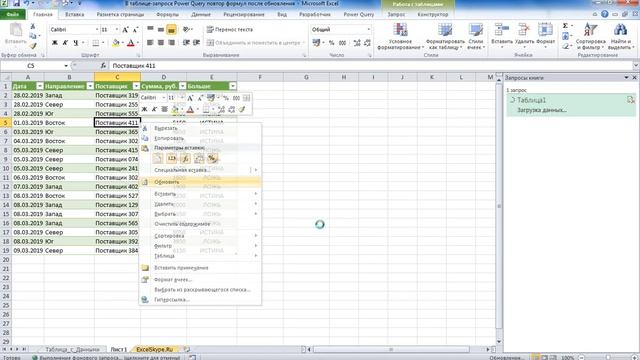The width and height of the screenshot is (640, 360).
Task: Open the Формулы ribbon tab
Action: (167, 14)
